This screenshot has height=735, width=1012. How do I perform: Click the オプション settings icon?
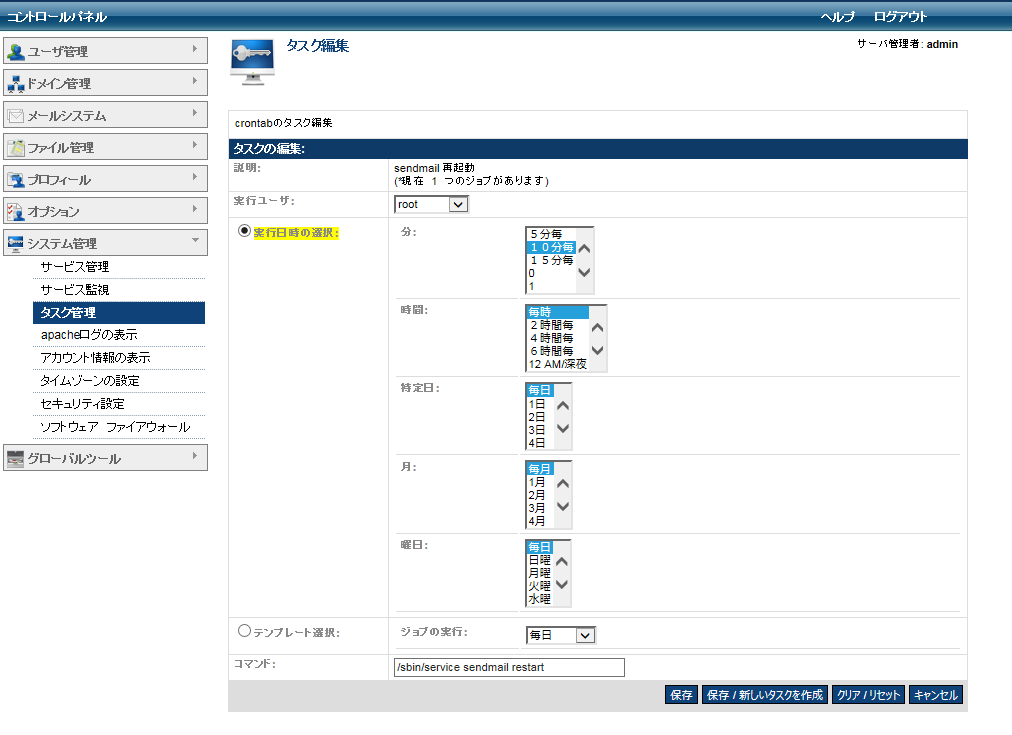point(16,212)
